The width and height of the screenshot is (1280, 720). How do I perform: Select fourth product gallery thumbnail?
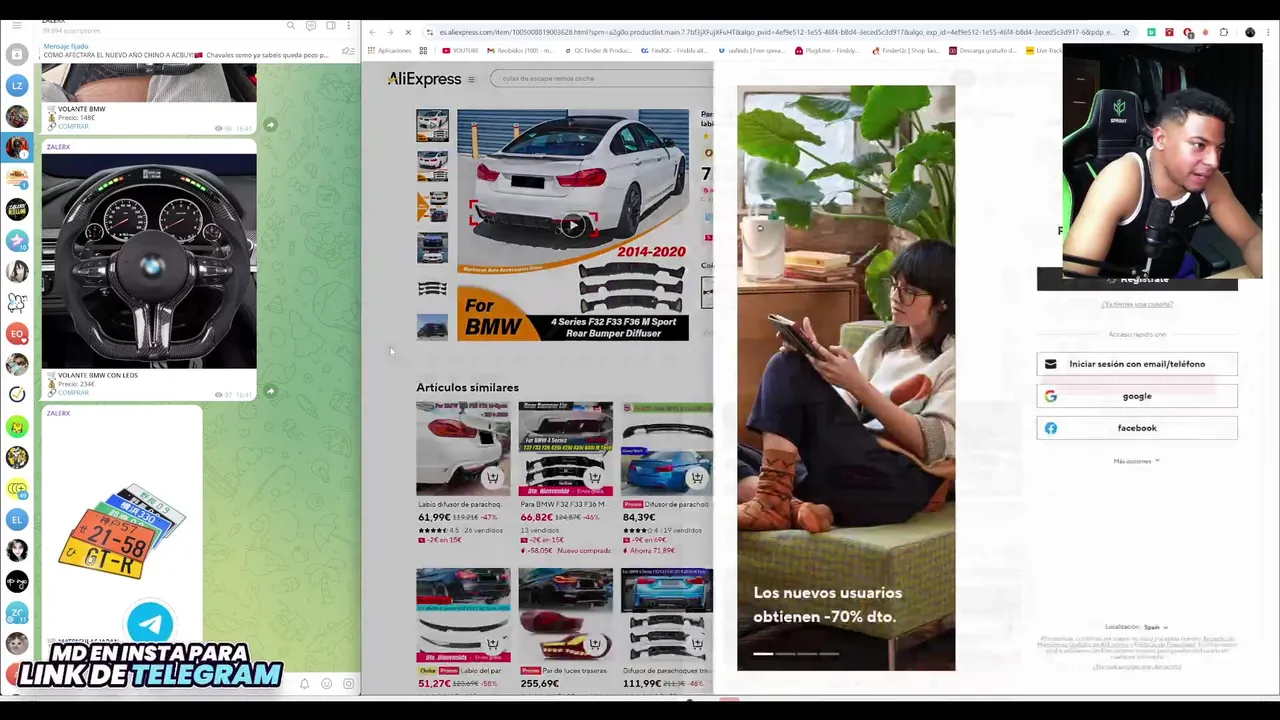point(432,247)
